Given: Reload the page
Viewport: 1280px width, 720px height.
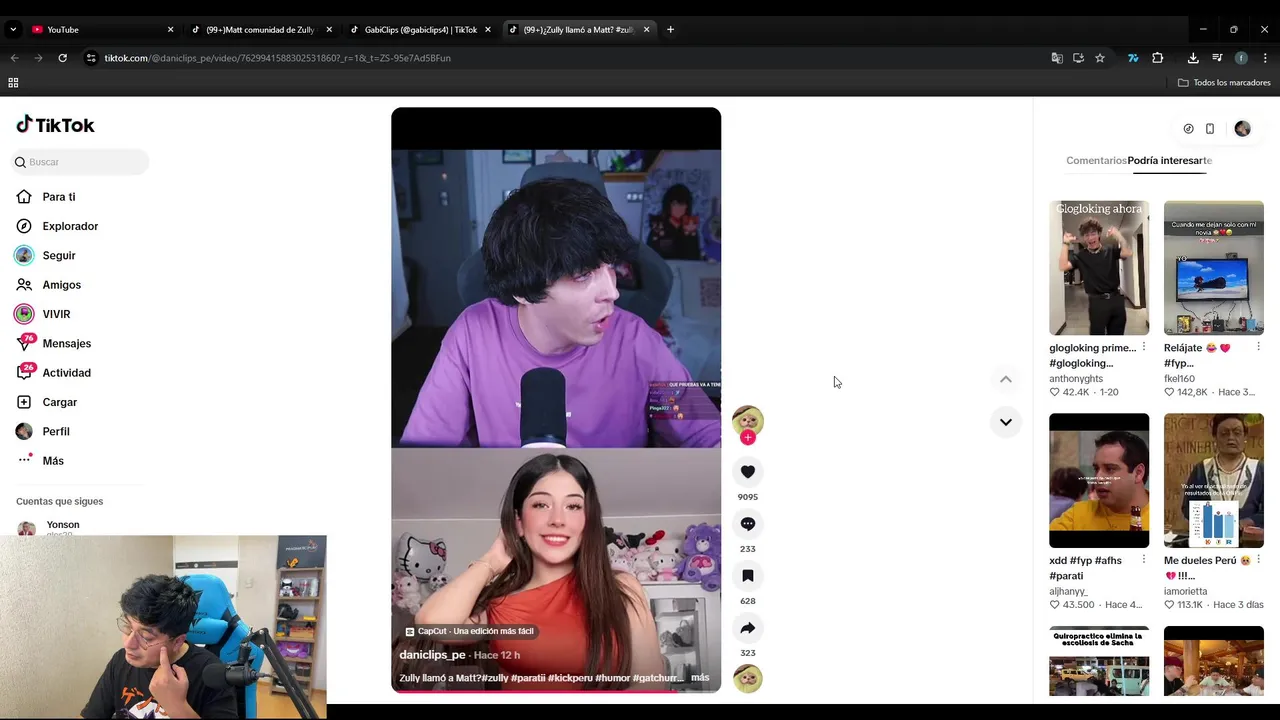Looking at the screenshot, I should (x=62, y=58).
